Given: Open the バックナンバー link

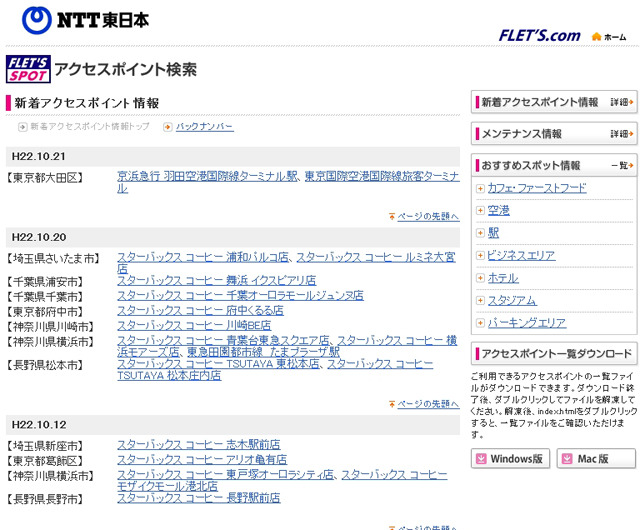Looking at the screenshot, I should (204, 127).
